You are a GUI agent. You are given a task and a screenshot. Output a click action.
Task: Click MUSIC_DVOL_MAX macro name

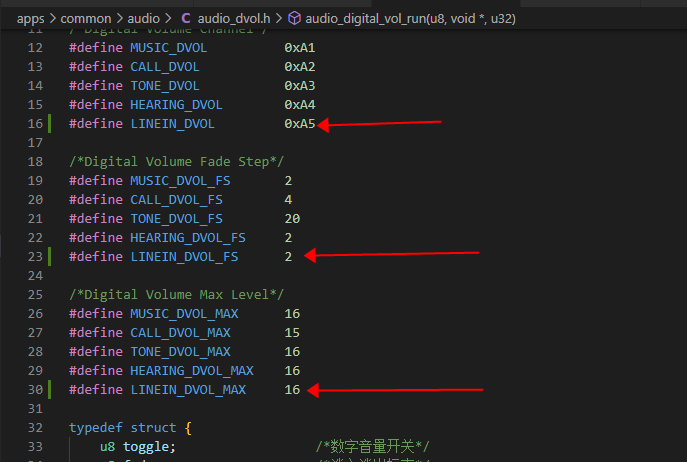pyautogui.click(x=184, y=314)
